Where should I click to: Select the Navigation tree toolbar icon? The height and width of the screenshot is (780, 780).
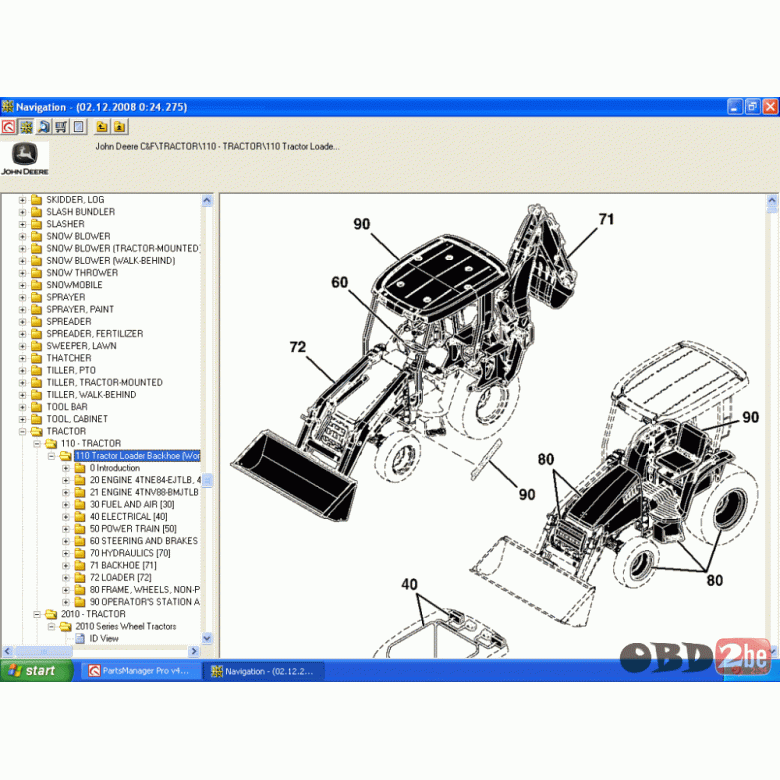(x=26, y=127)
